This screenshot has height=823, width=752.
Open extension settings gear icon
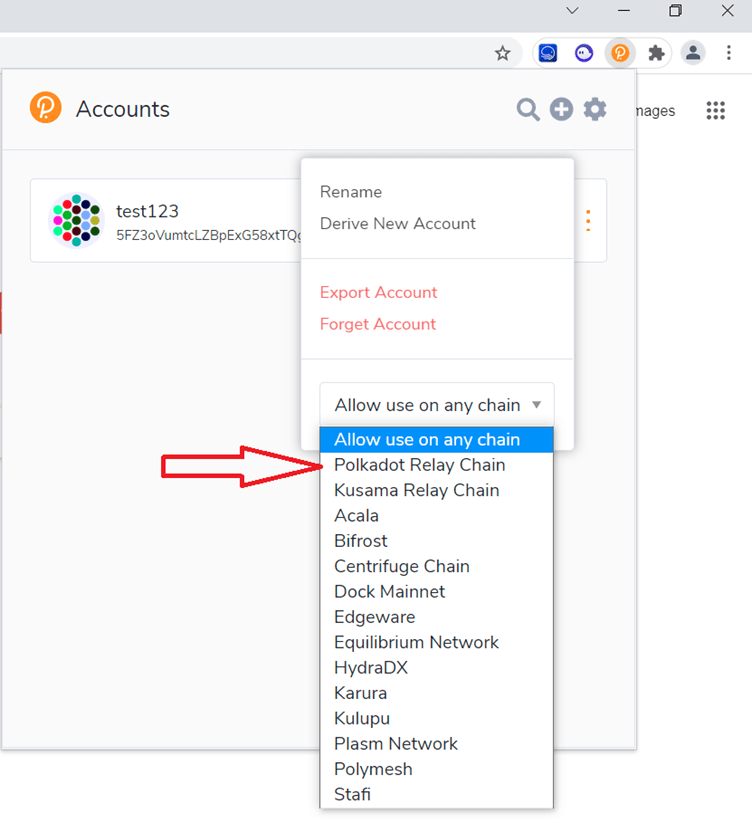595,109
